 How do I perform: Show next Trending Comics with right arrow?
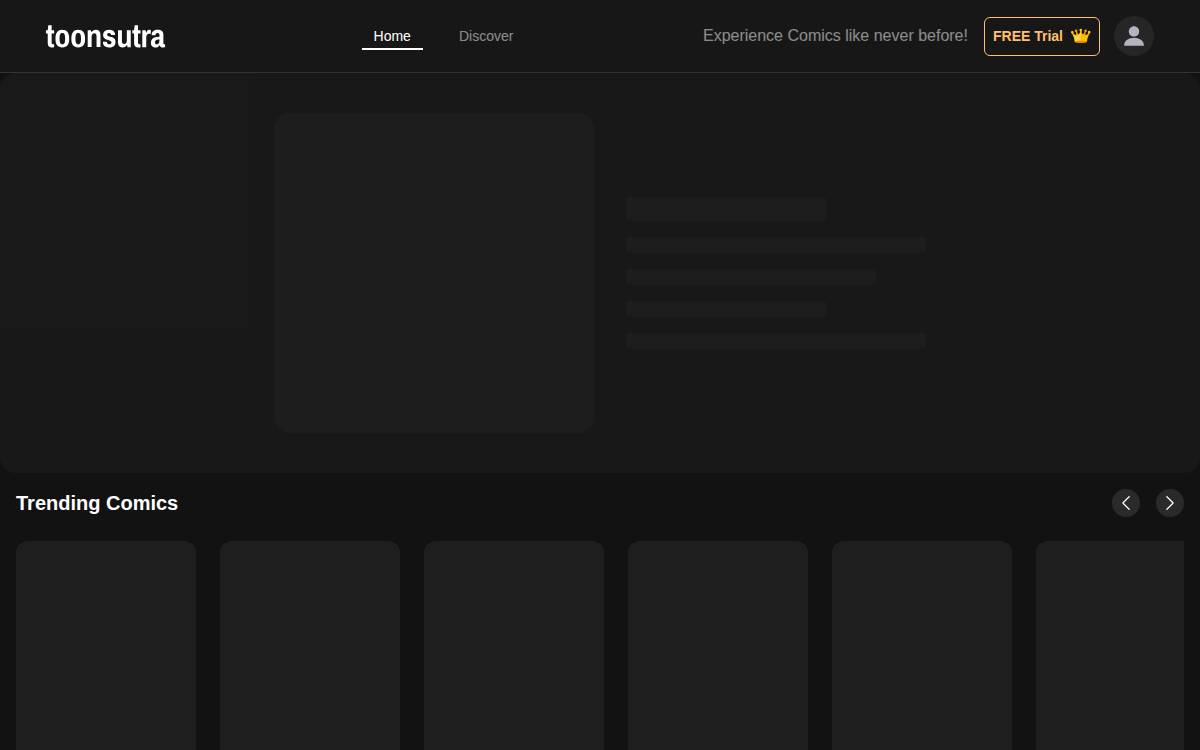(x=1170, y=503)
